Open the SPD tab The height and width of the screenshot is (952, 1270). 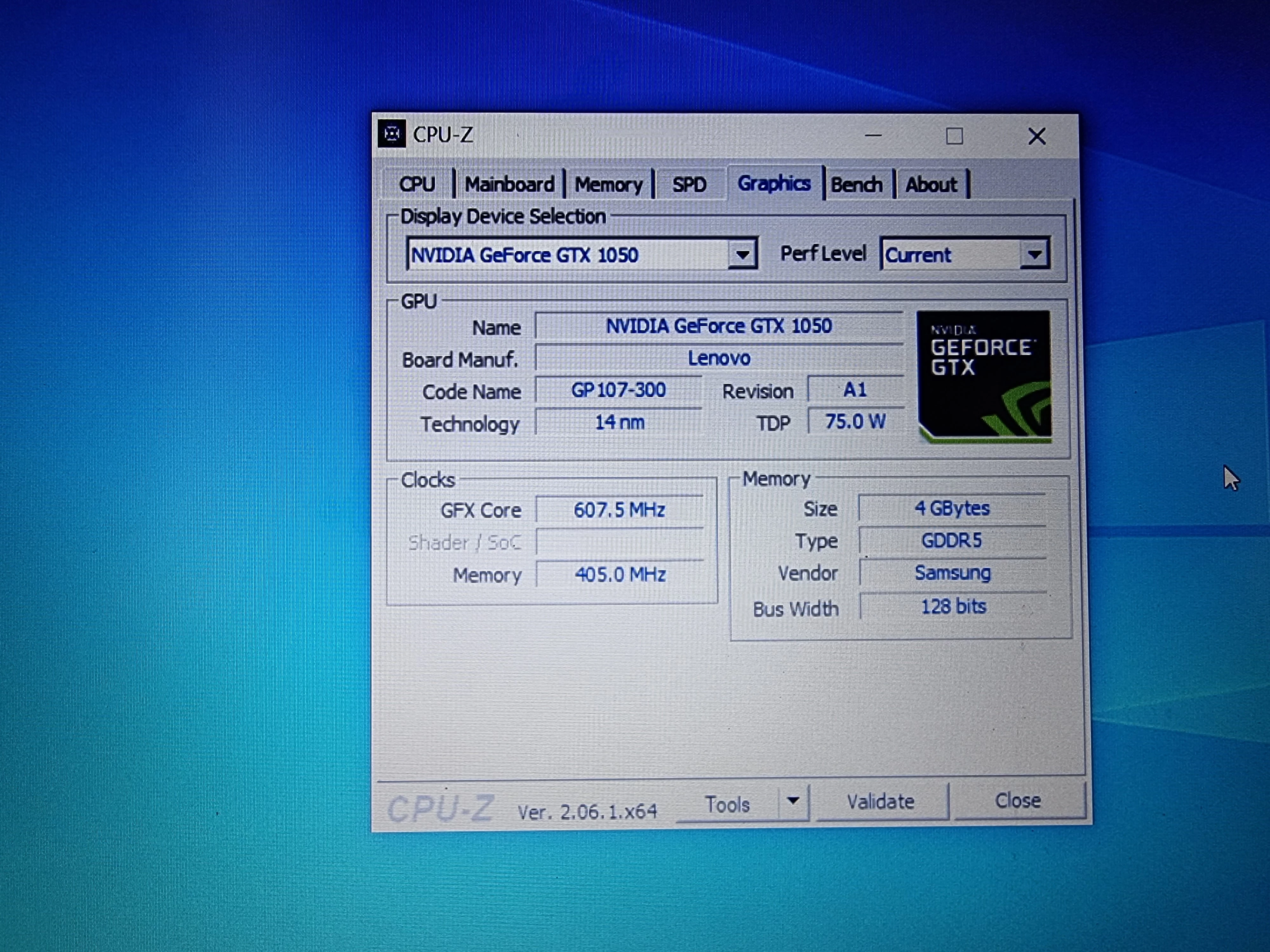coord(690,184)
